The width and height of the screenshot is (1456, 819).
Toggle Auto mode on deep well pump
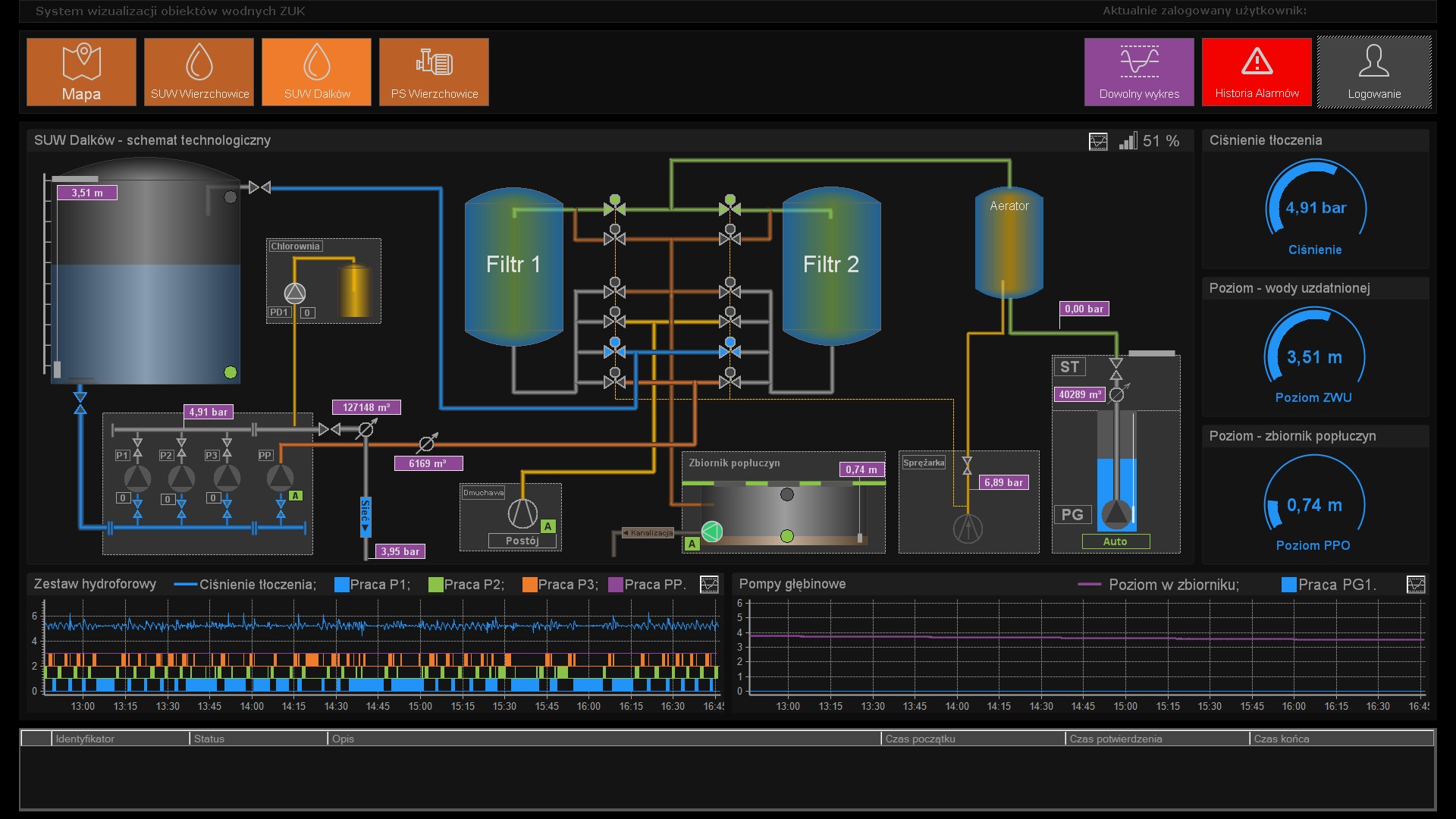pos(1115,541)
